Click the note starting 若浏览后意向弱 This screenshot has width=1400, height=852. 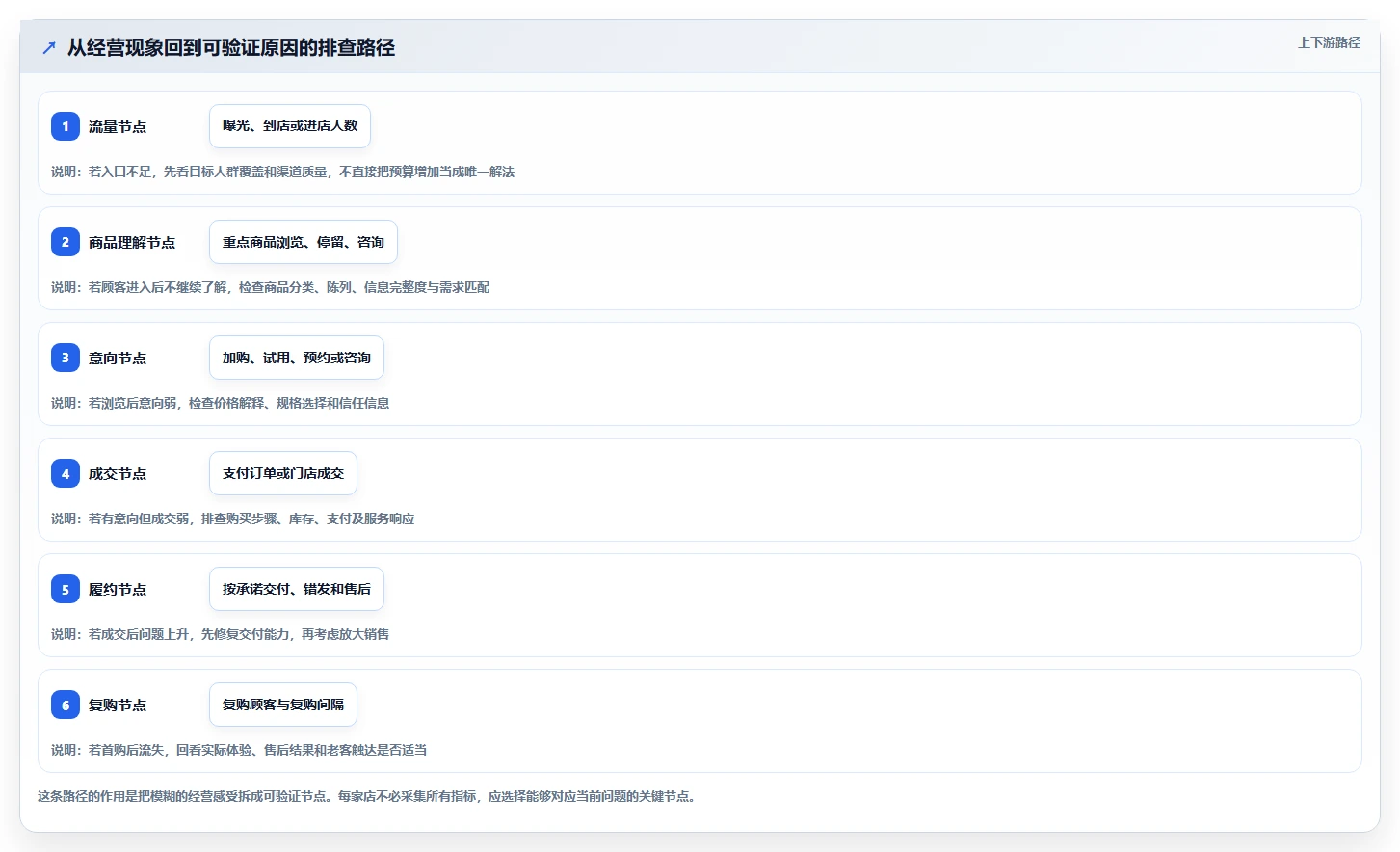point(220,403)
